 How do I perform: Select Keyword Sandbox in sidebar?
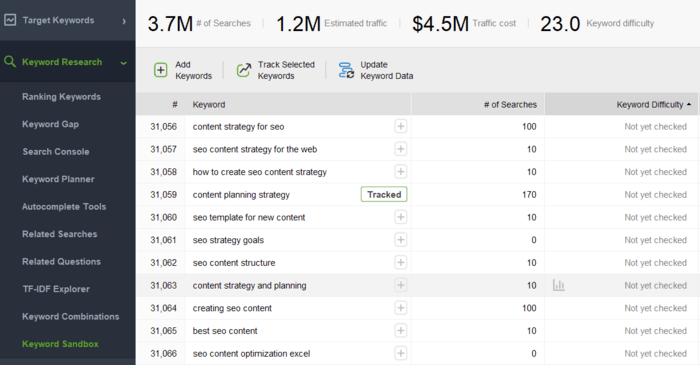pyautogui.click(x=60, y=344)
